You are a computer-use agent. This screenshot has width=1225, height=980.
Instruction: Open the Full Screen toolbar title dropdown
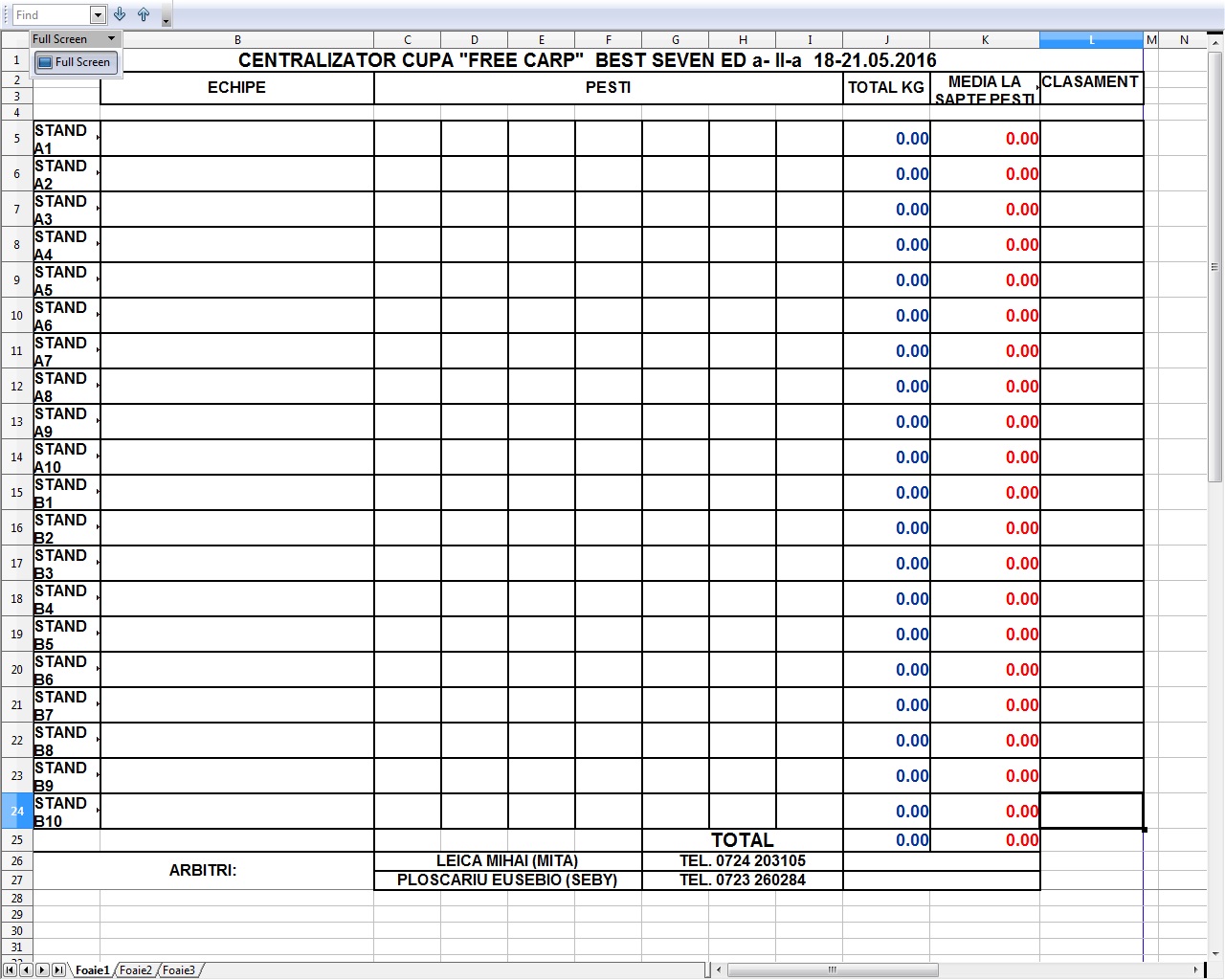(112, 39)
